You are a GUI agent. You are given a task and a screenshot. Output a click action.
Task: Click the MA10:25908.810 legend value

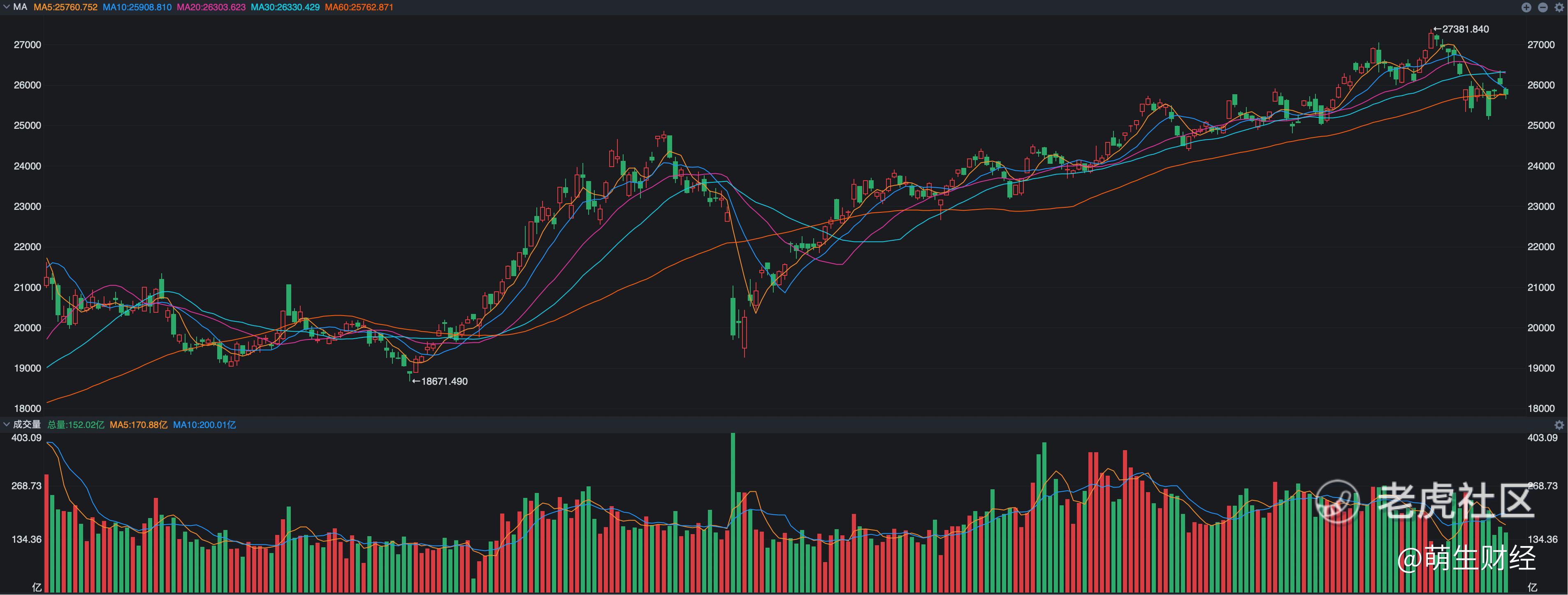(x=137, y=7)
